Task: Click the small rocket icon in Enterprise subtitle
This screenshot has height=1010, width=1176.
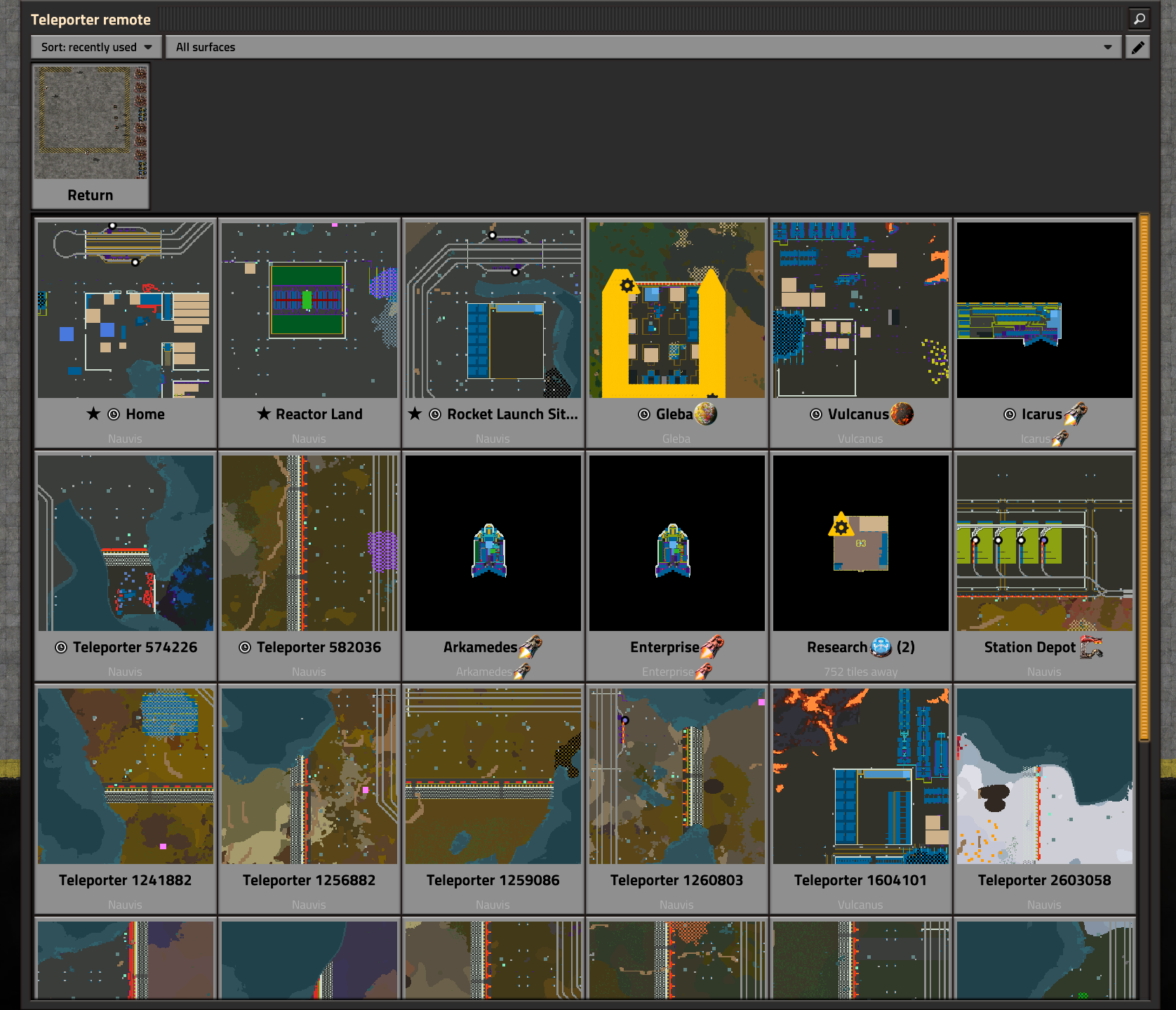Action: tap(703, 672)
